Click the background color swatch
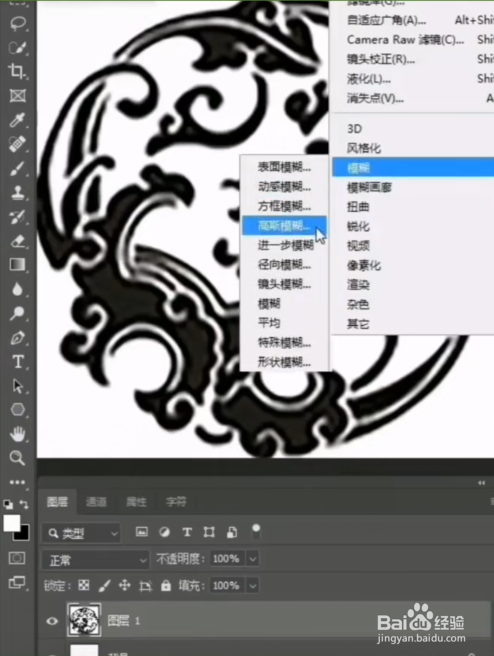This screenshot has width=494, height=656. 23,534
